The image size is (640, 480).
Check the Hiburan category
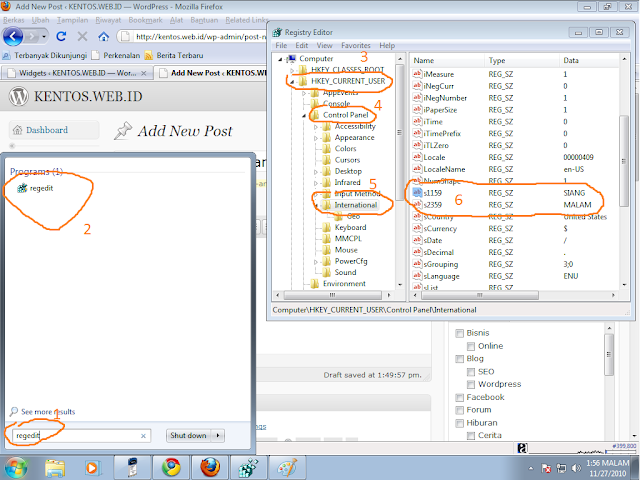[x=460, y=423]
